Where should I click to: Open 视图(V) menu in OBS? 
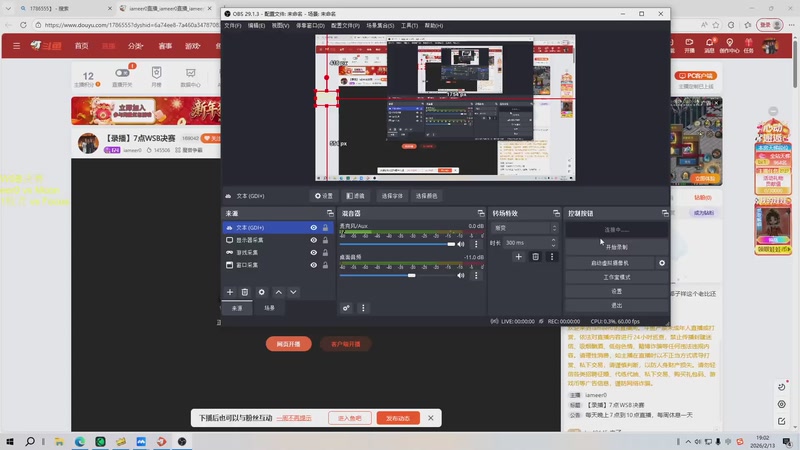(x=280, y=26)
